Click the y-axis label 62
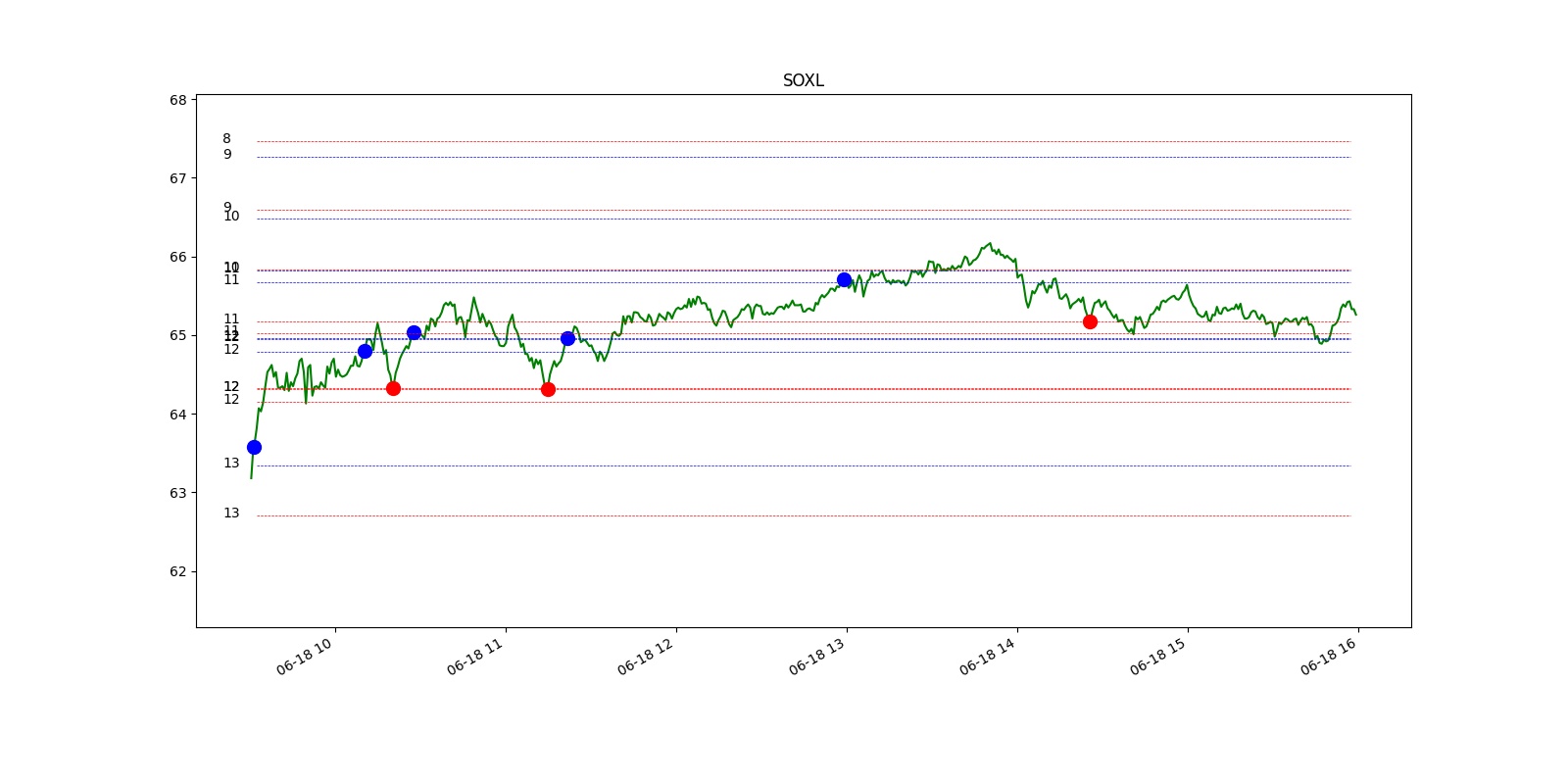This screenshot has width=1568, height=784. [177, 571]
